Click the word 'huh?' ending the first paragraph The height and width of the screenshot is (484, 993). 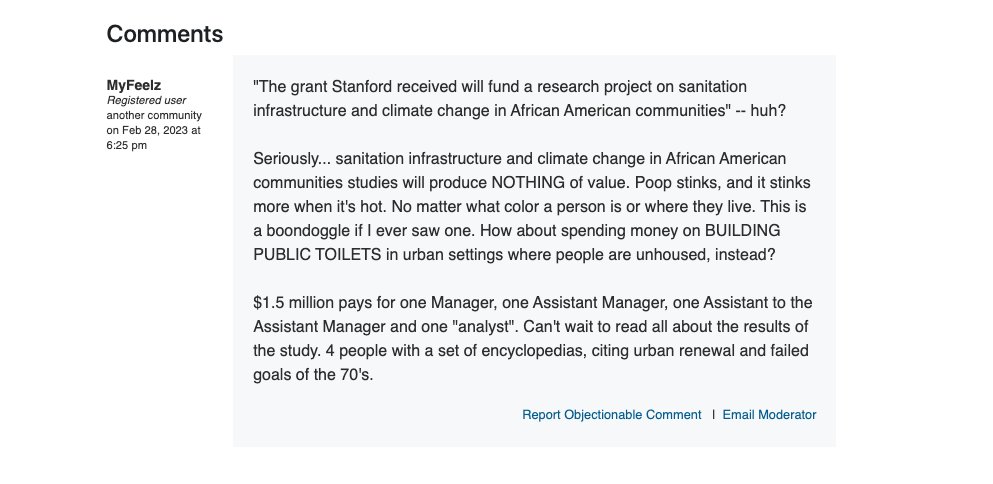(768, 111)
